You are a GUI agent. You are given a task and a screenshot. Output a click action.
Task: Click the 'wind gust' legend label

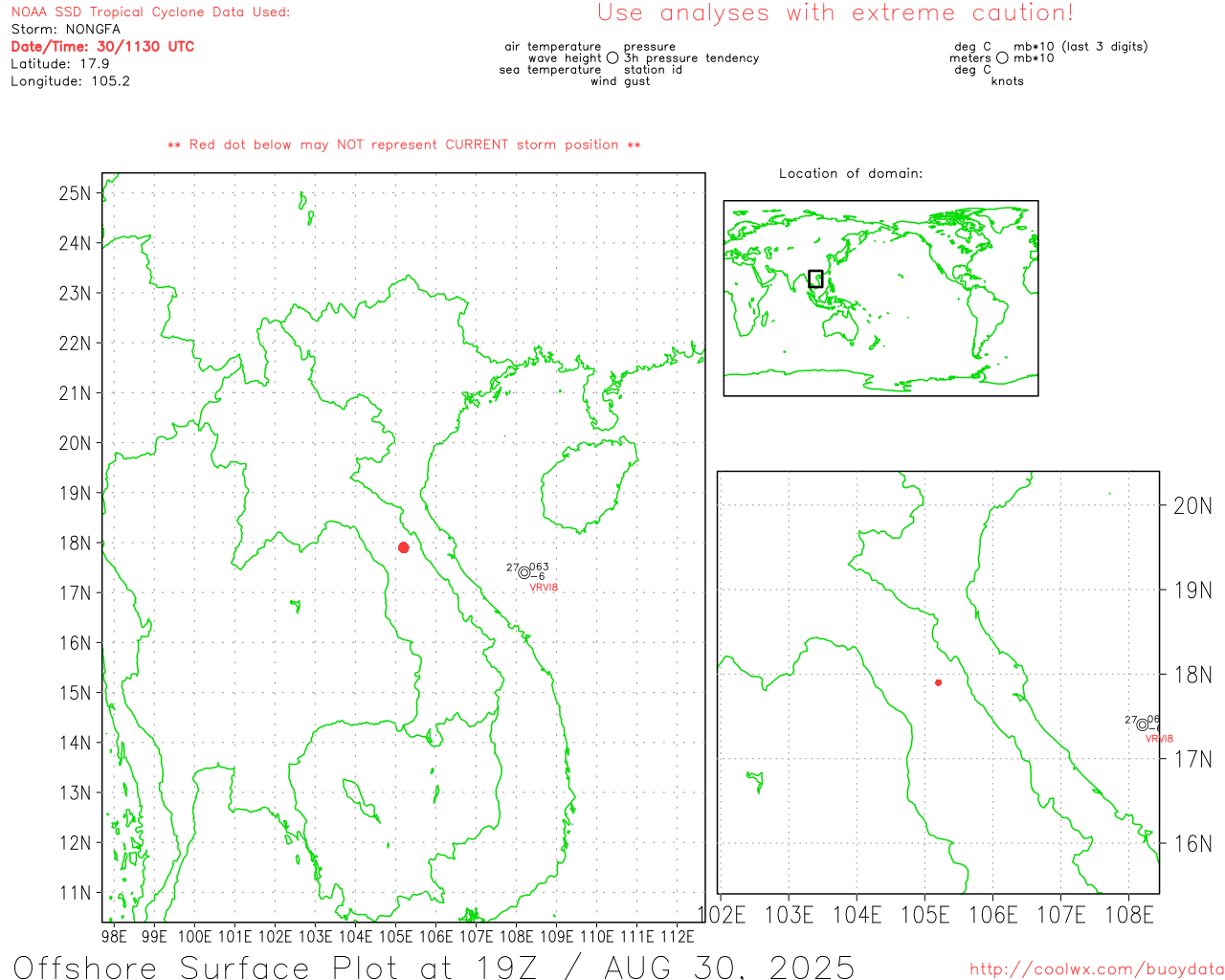[620, 81]
